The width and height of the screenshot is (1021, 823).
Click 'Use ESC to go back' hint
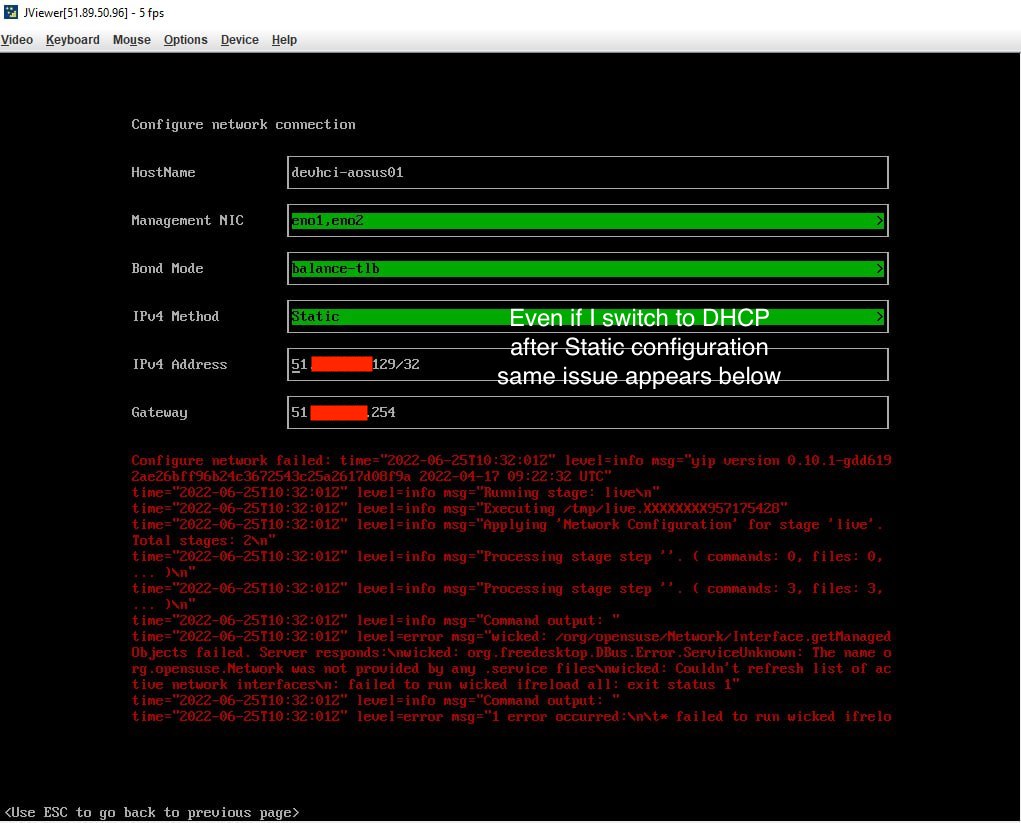click(x=152, y=813)
